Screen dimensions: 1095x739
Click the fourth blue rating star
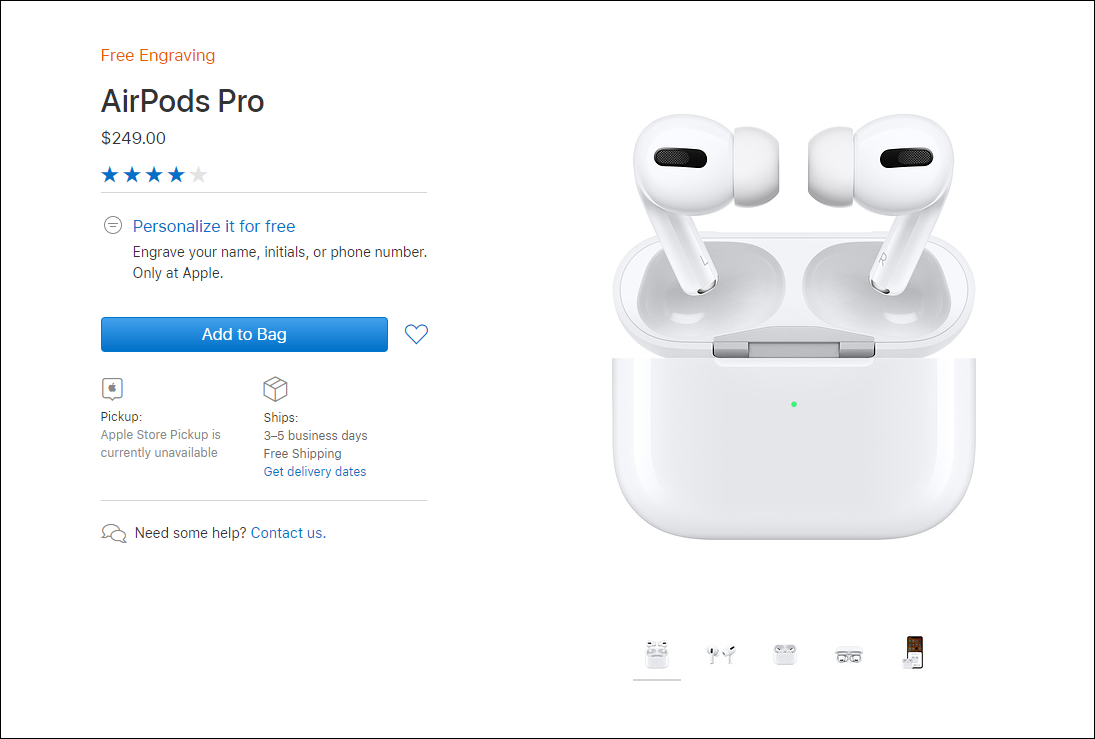click(x=177, y=175)
